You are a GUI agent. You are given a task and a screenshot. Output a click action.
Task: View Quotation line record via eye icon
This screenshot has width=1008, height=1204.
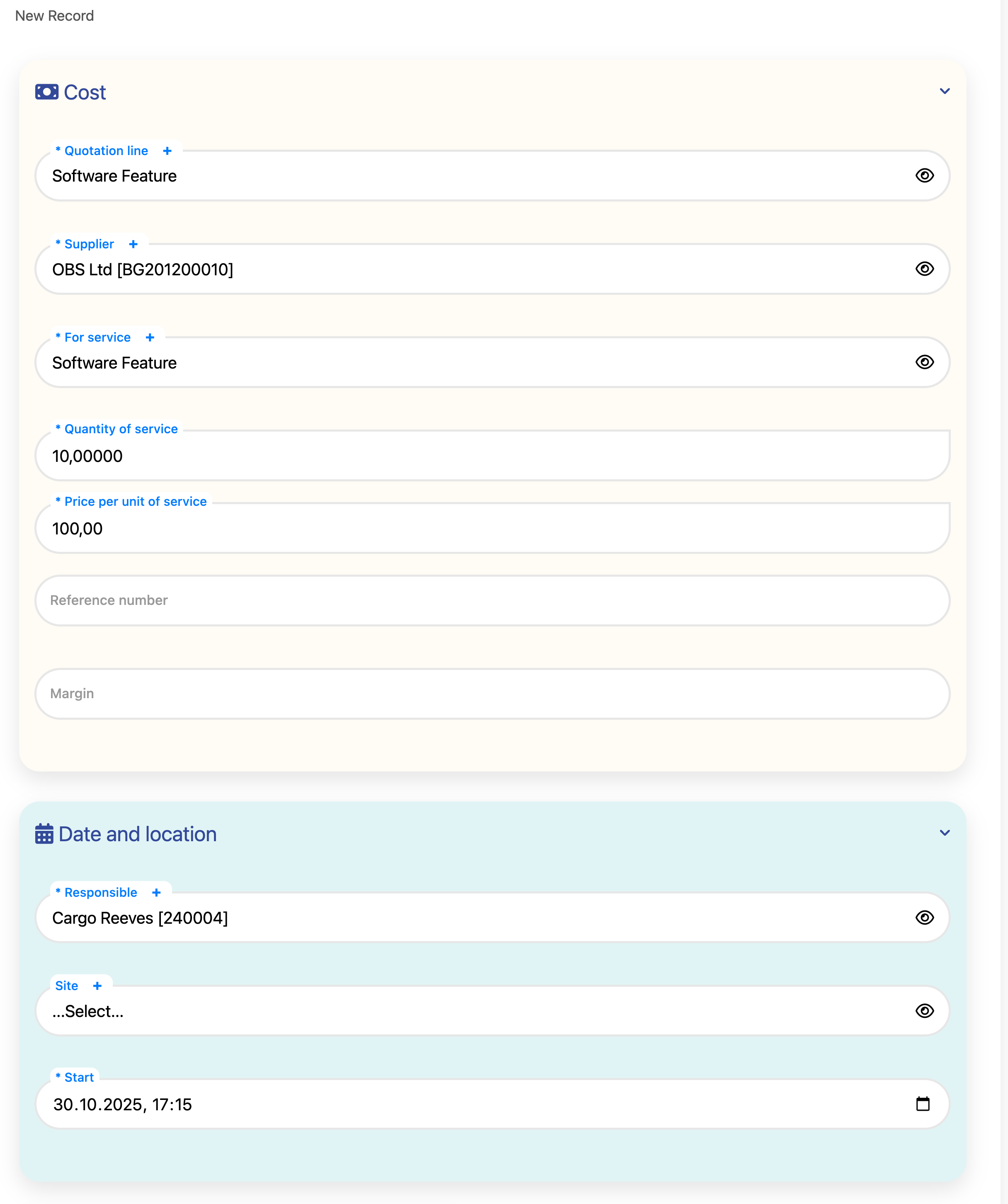point(924,175)
